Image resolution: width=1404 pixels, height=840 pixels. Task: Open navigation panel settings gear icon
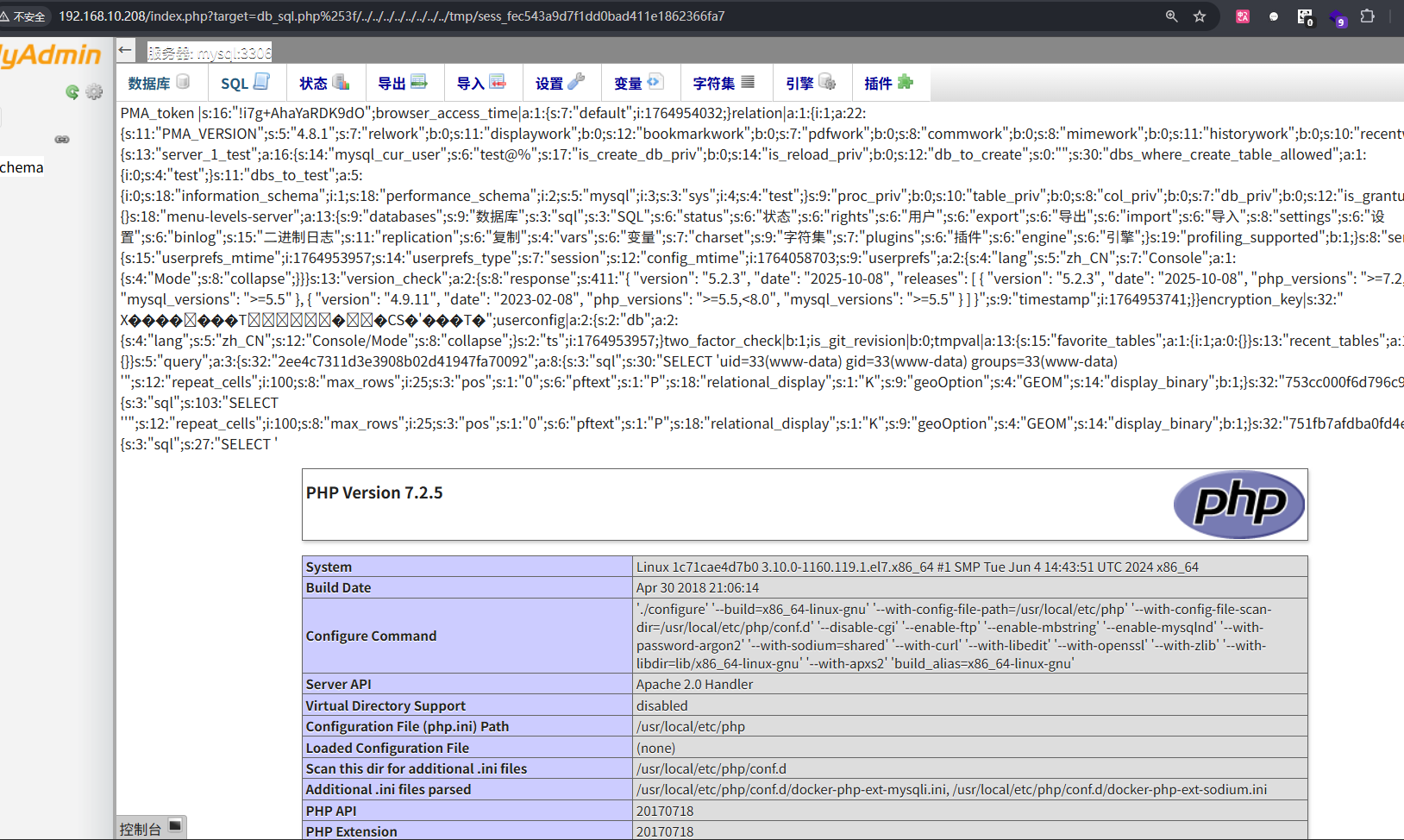(94, 91)
